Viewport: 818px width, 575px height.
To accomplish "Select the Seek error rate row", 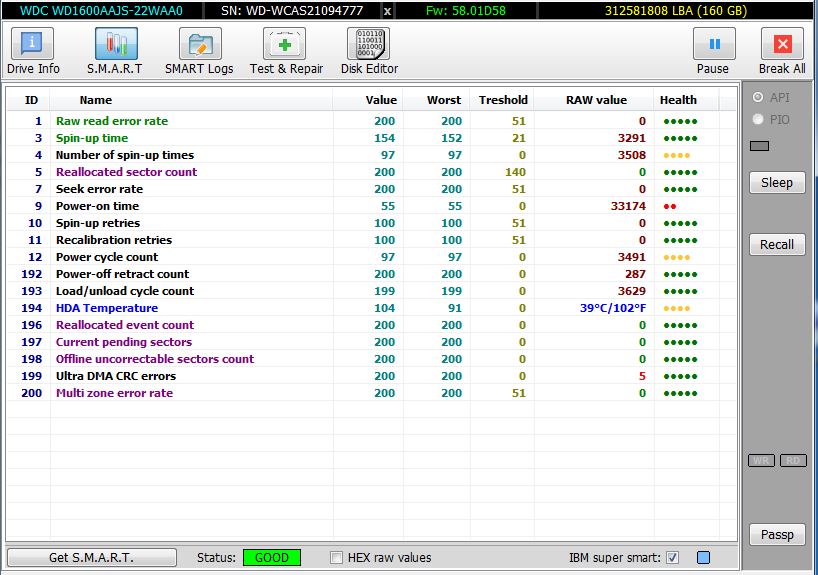I will tap(372, 189).
